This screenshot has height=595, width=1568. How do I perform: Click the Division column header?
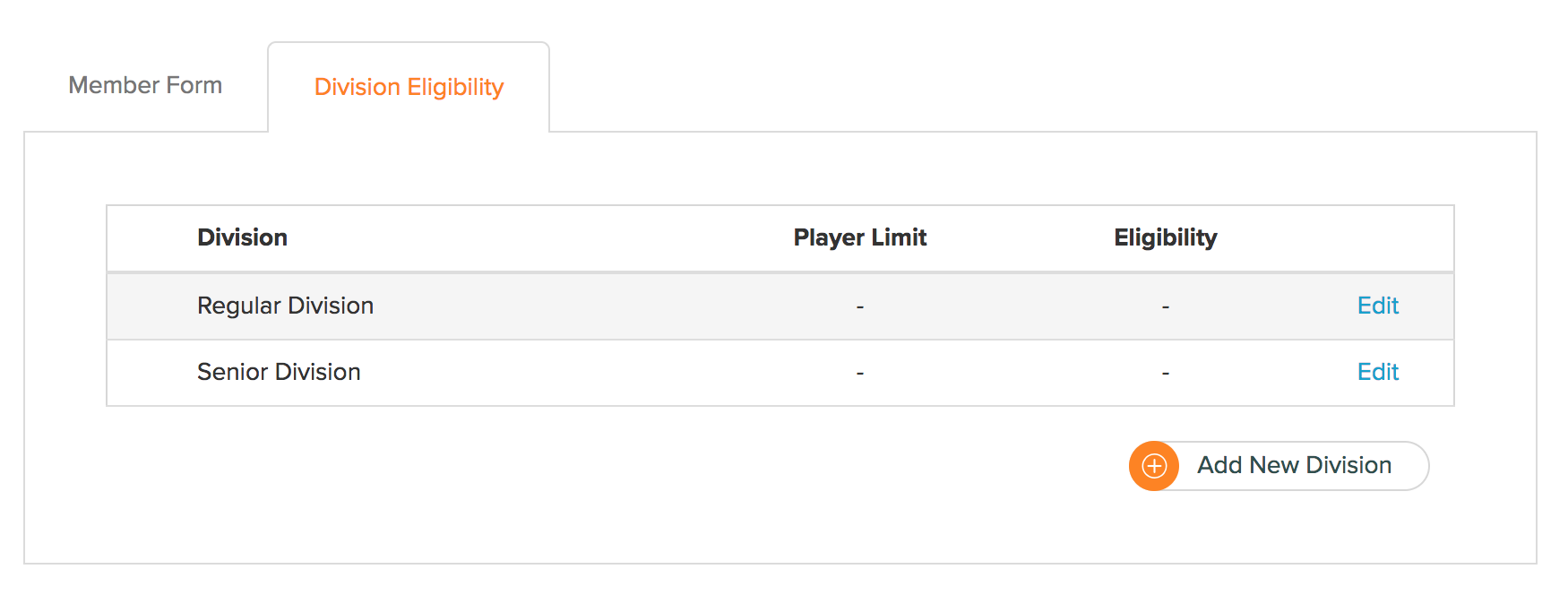click(x=243, y=237)
